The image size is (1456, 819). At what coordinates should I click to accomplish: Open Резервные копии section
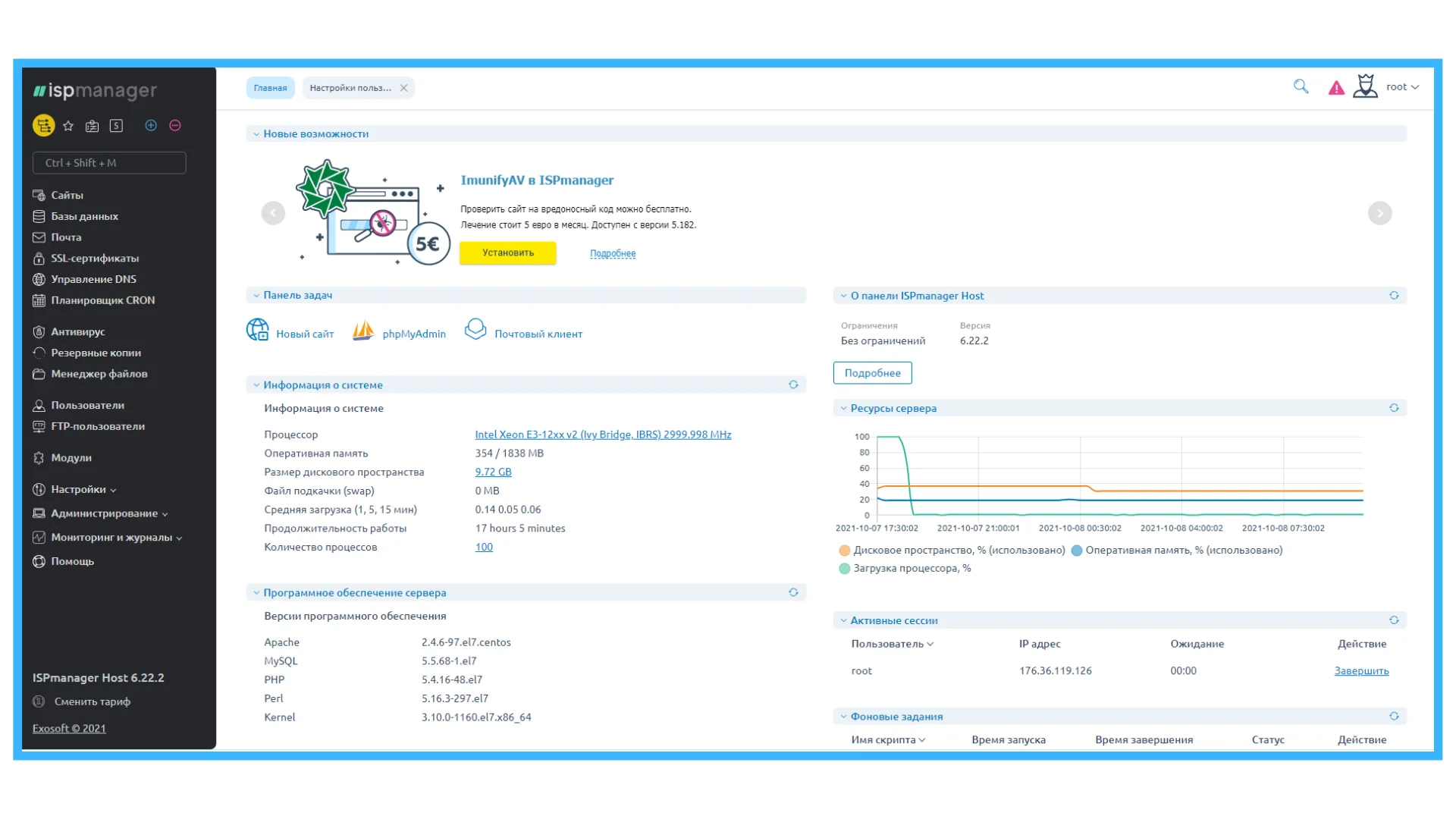87,353
